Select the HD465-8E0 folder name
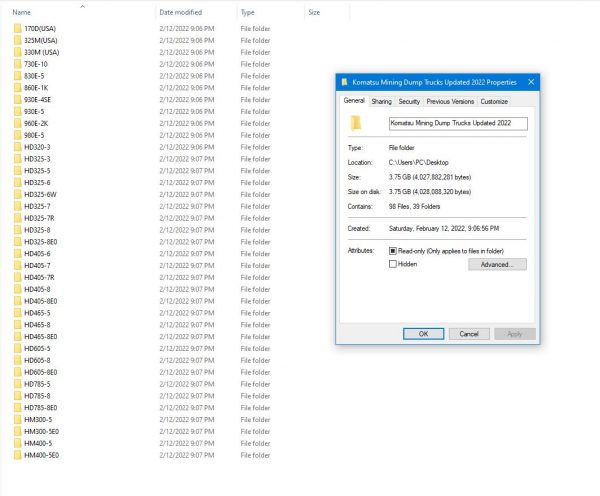This screenshot has width=600, height=496. coord(41,336)
